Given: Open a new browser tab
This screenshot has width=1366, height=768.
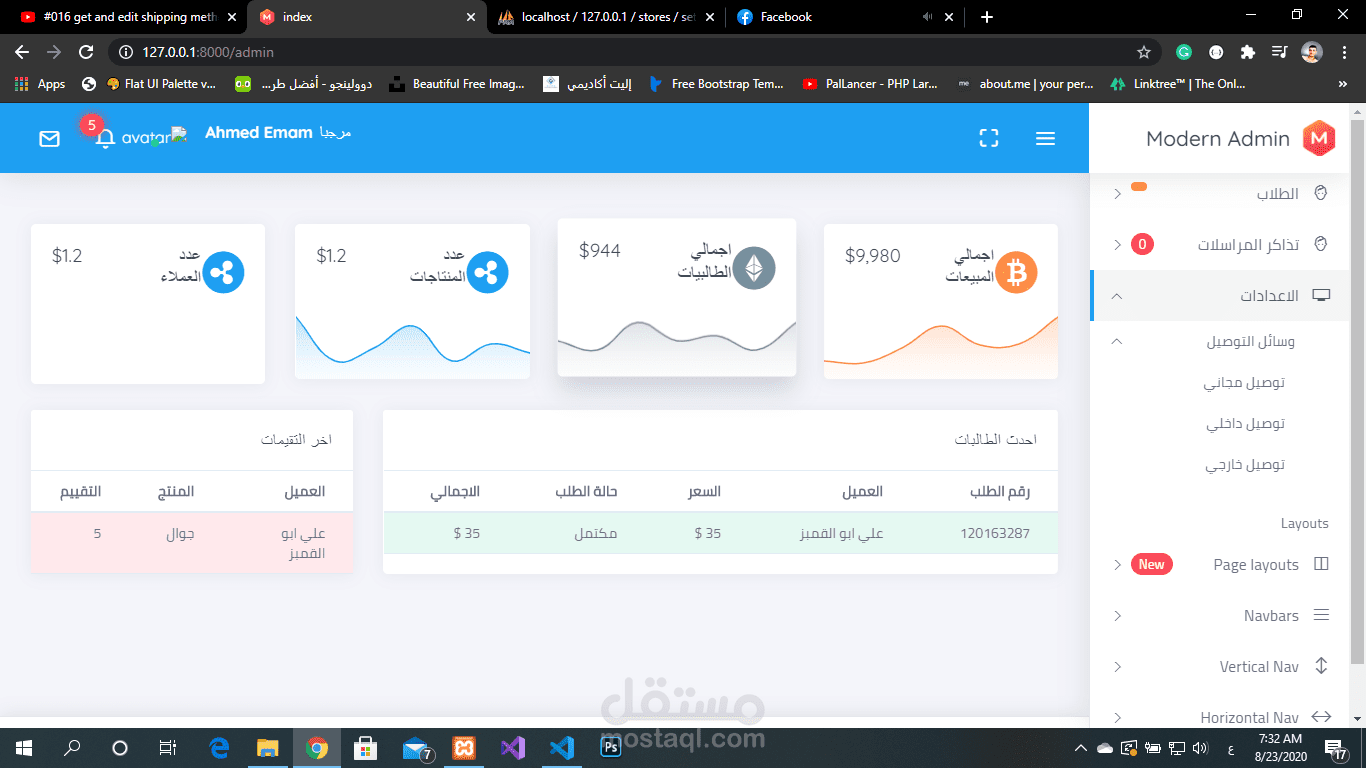Looking at the screenshot, I should point(987,17).
